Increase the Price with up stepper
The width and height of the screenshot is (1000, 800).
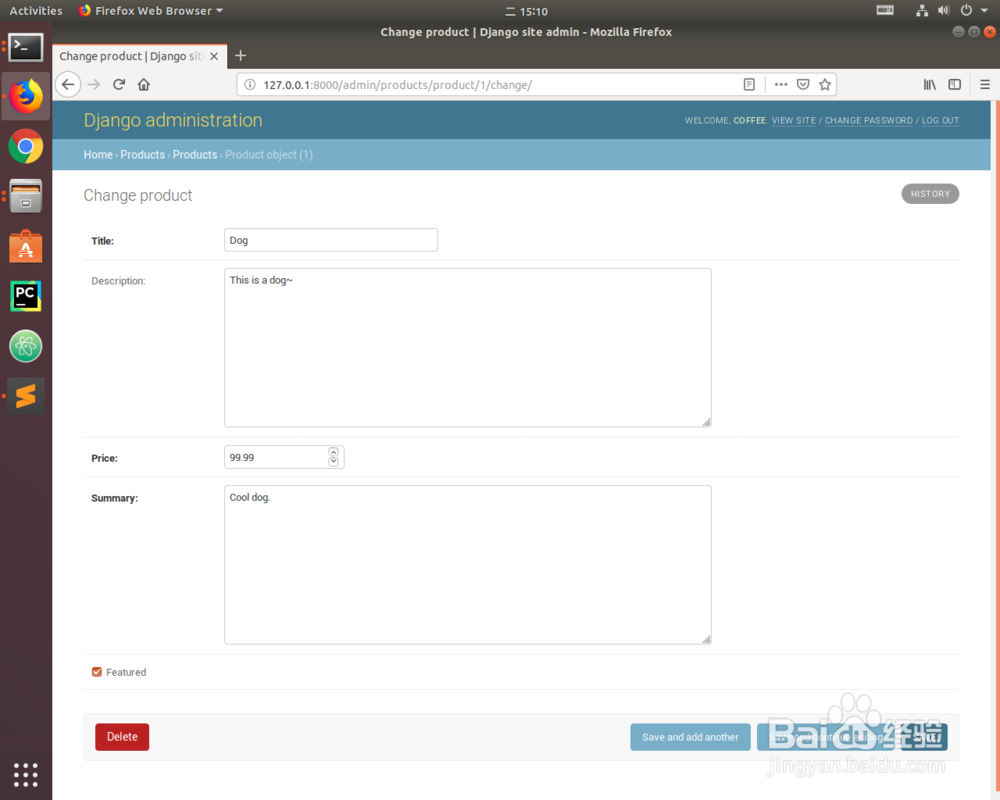click(334, 452)
